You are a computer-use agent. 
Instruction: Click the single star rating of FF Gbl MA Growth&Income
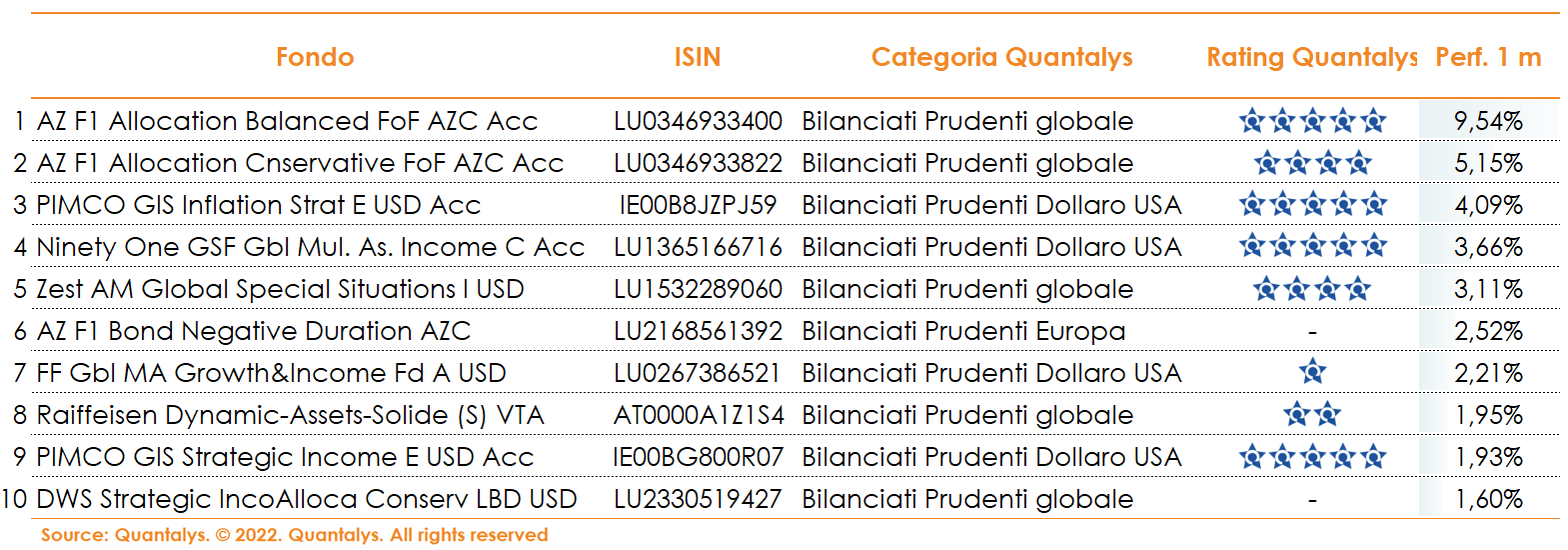[x=1312, y=373]
